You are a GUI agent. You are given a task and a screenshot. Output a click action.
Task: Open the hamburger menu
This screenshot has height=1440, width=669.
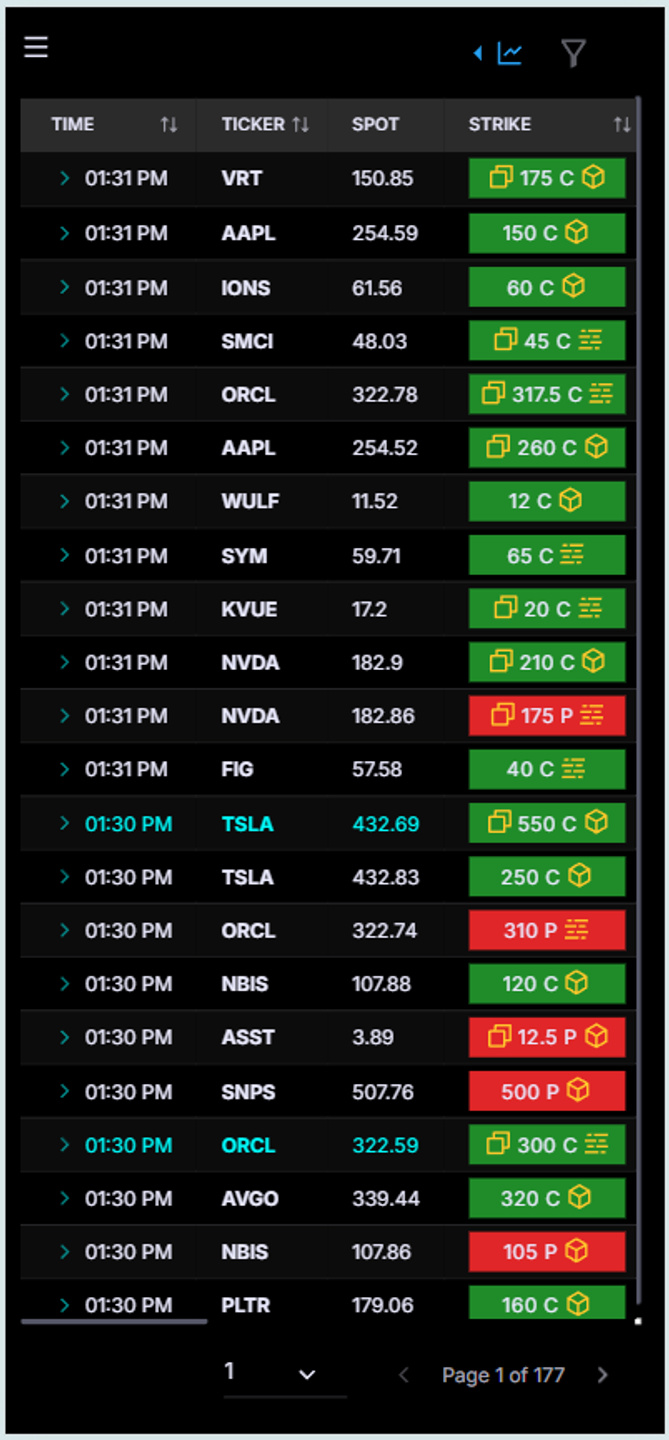(x=36, y=47)
